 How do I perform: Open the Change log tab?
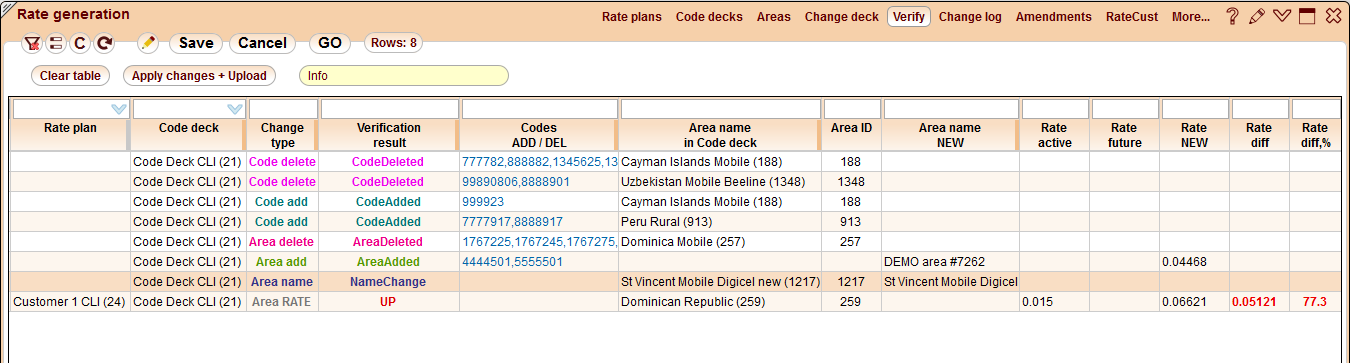[970, 17]
